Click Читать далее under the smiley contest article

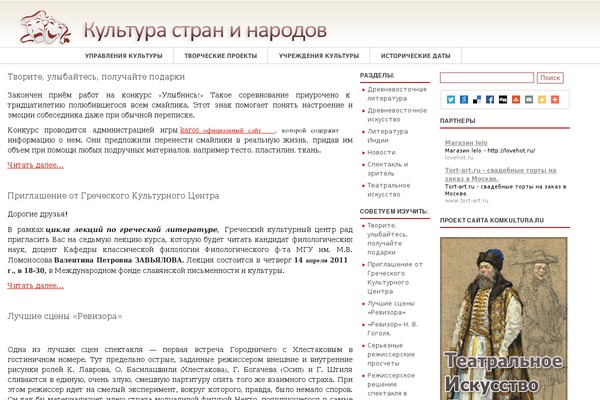point(36,165)
